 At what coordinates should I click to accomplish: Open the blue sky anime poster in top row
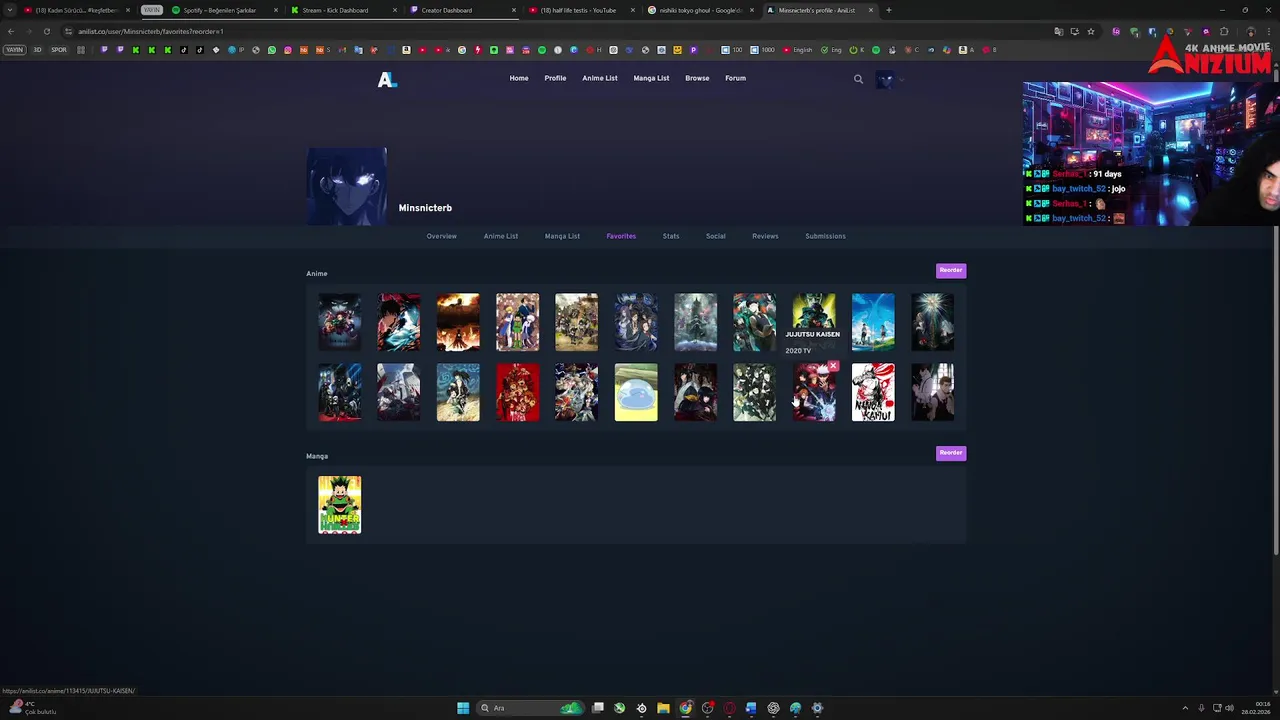pyautogui.click(x=873, y=322)
